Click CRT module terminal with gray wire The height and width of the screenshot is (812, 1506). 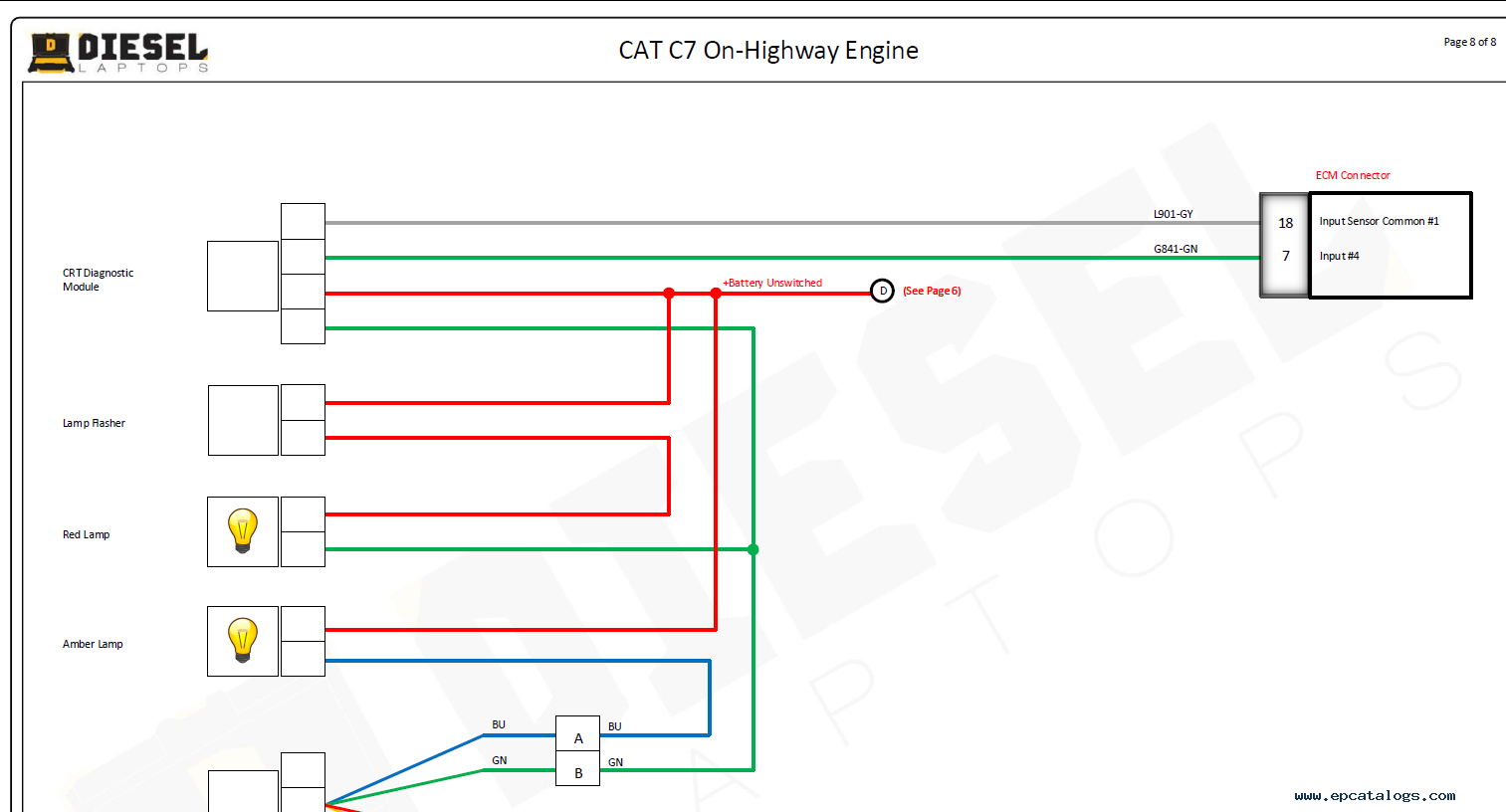(303, 221)
